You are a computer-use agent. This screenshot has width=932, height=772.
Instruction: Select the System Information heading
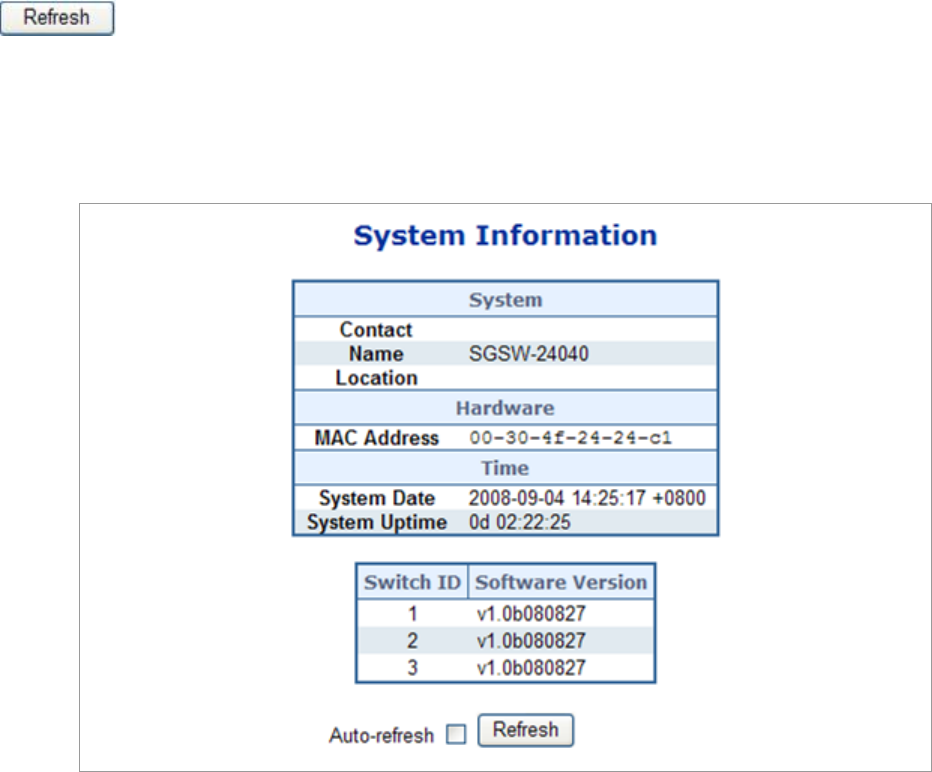(x=505, y=235)
